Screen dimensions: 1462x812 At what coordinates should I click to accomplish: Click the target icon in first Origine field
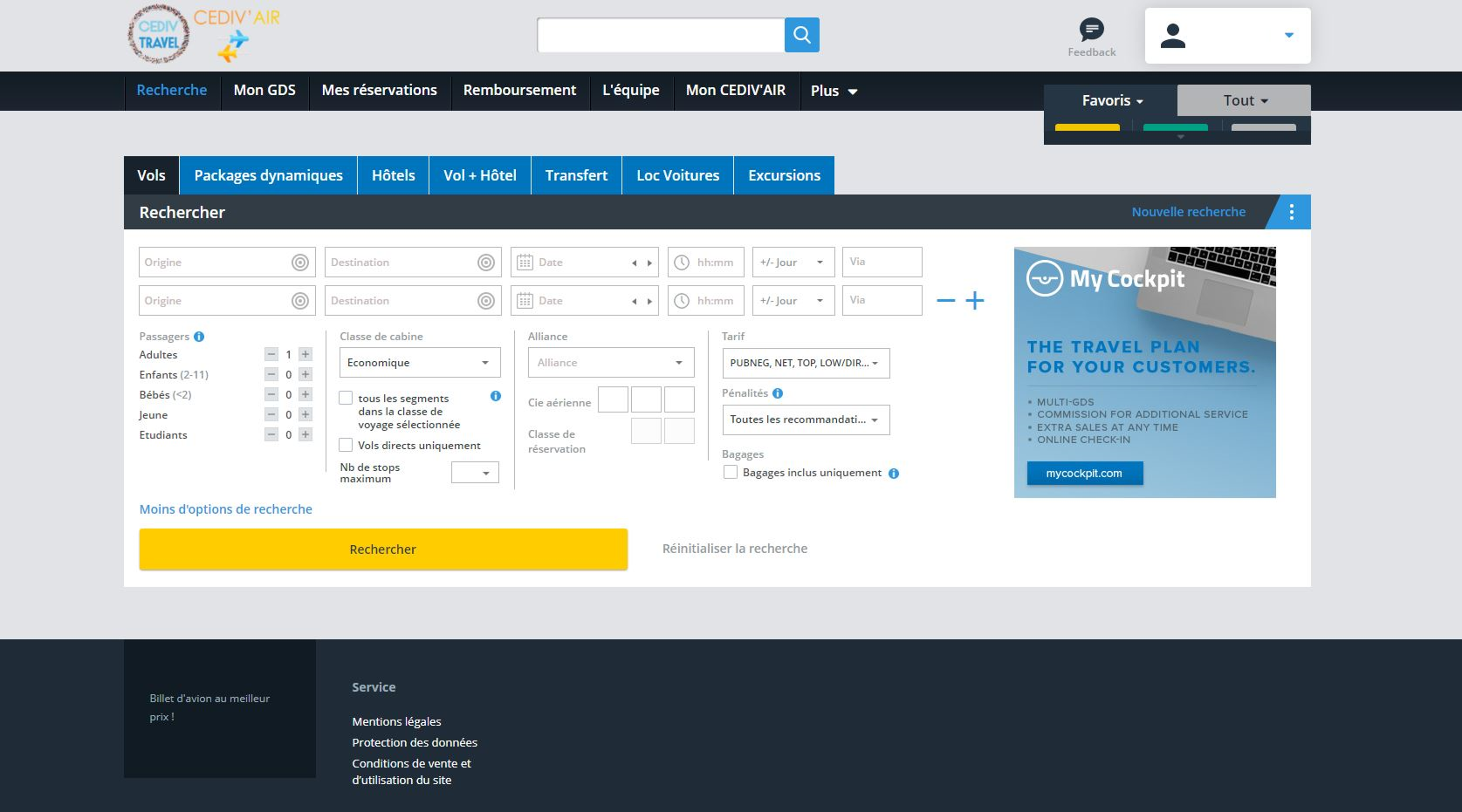pos(300,262)
